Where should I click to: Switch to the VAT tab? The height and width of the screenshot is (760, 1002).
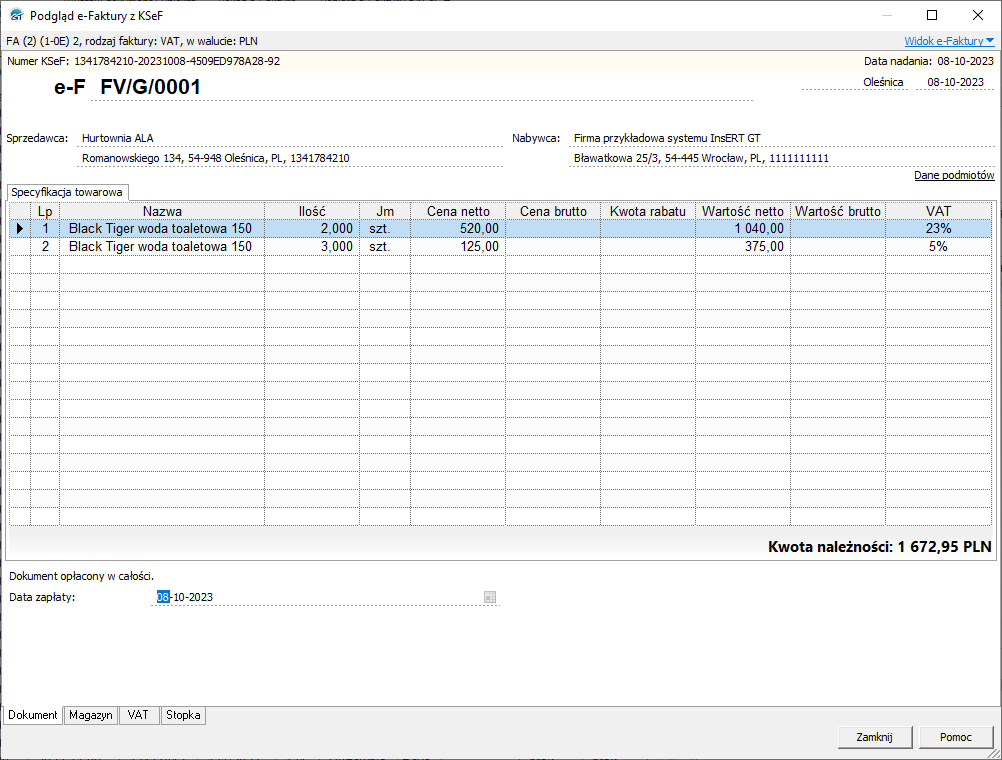(x=138, y=715)
